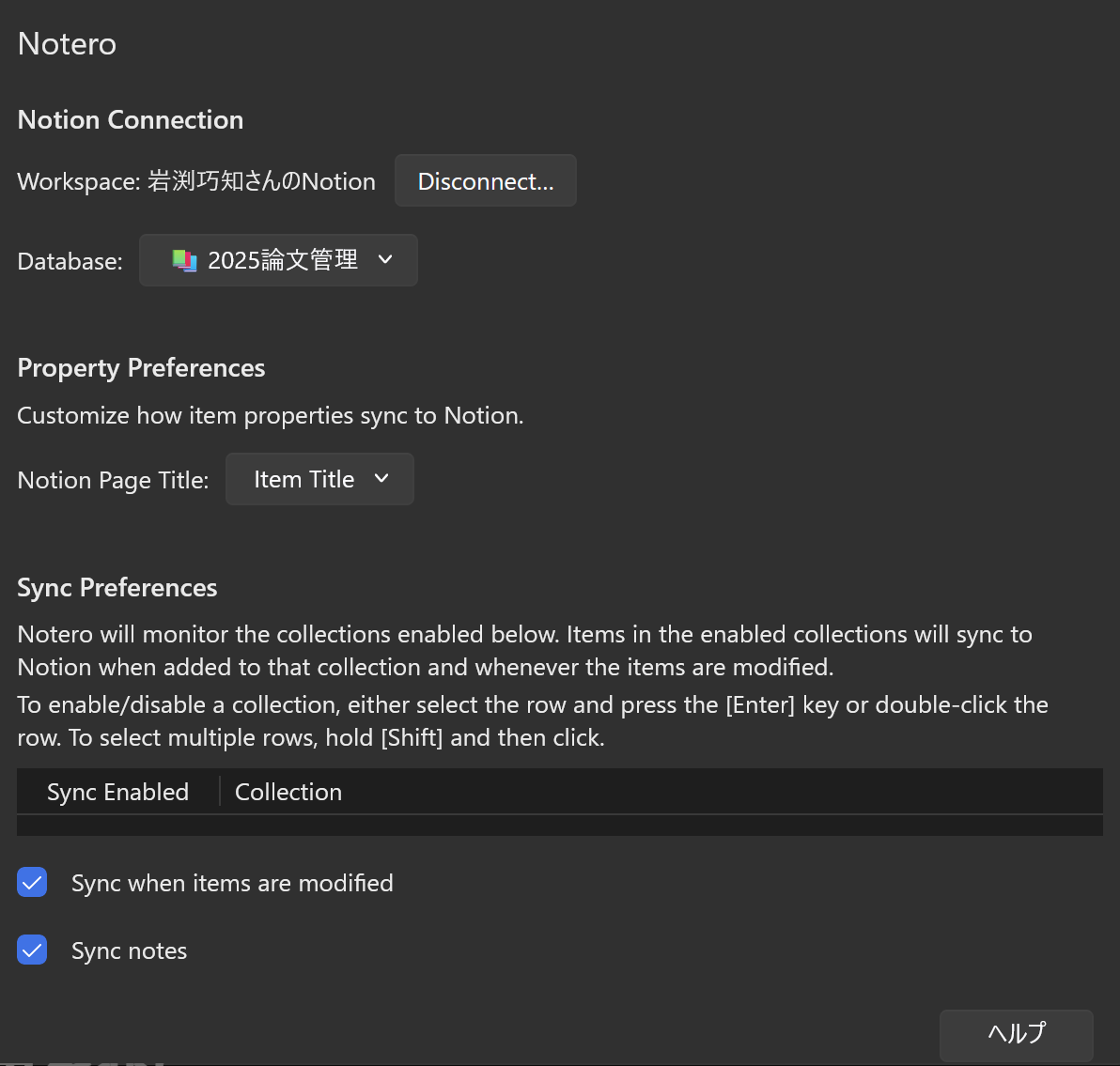1120x1066 pixels.
Task: Disable the Sync when items are modified checkbox
Action: (x=32, y=883)
